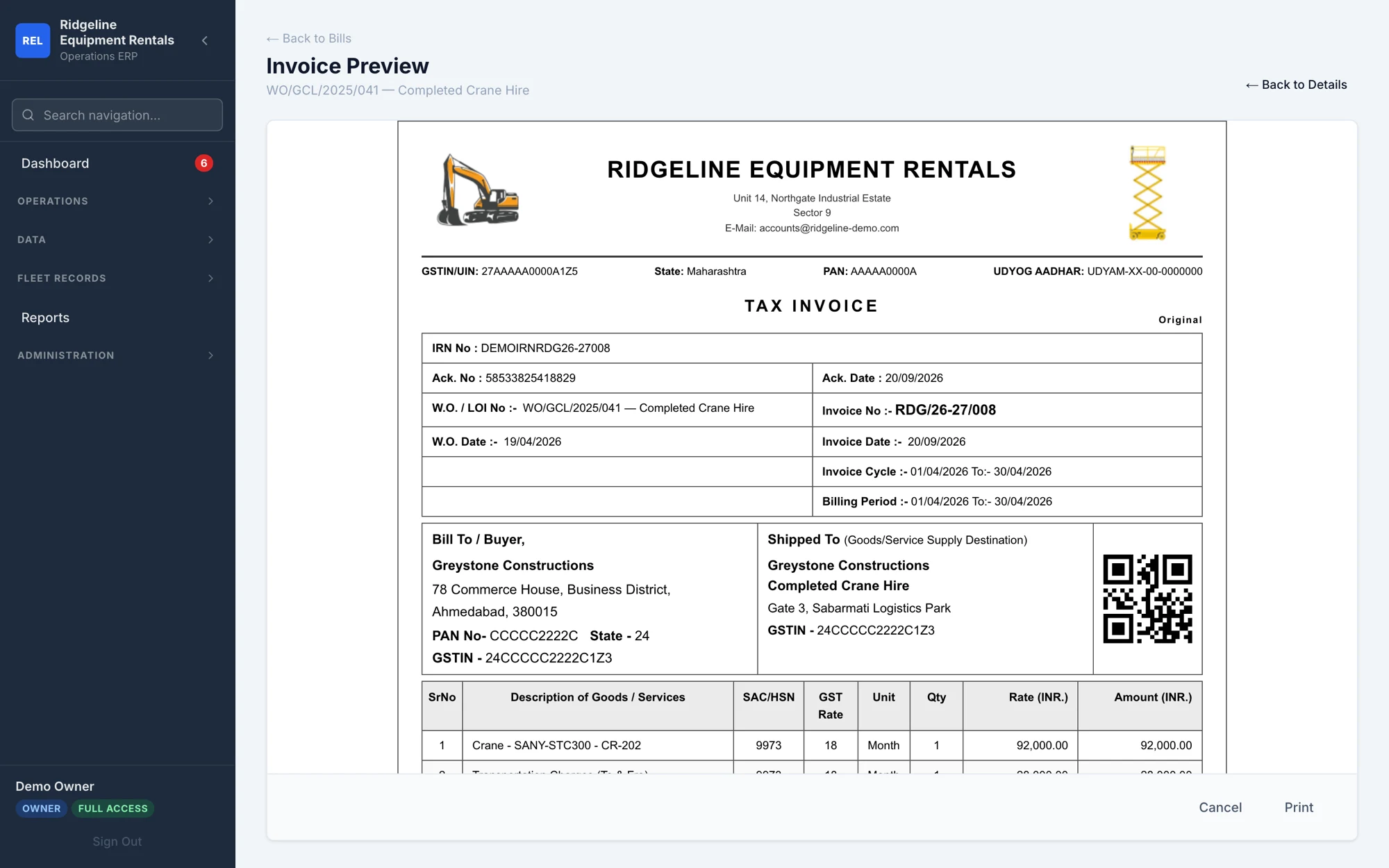
Task: Click Bill To Greystone Constructions name
Action: click(x=513, y=565)
